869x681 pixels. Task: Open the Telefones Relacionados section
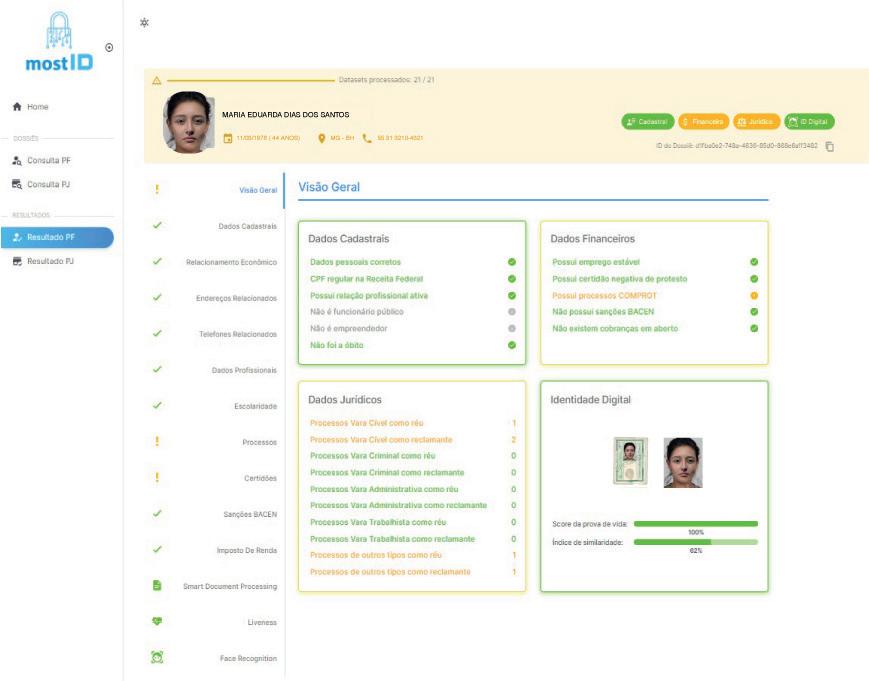(x=238, y=335)
